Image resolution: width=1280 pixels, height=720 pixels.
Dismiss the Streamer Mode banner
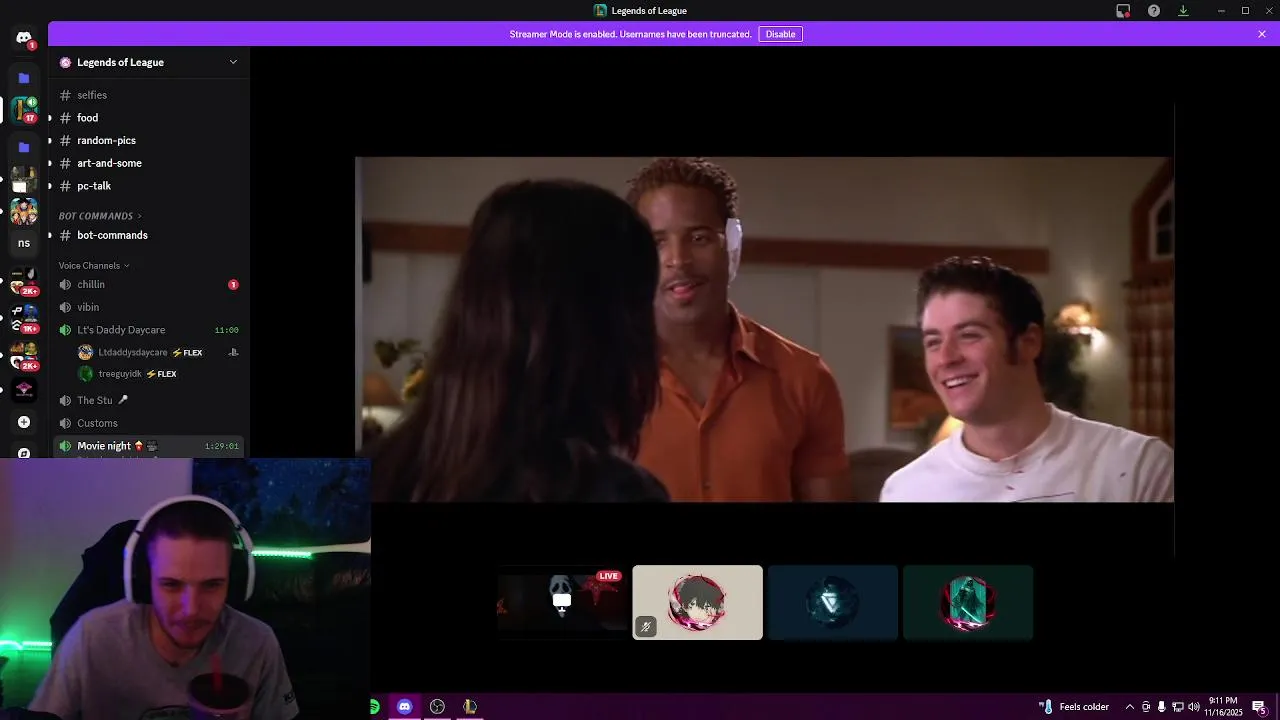tap(1262, 34)
